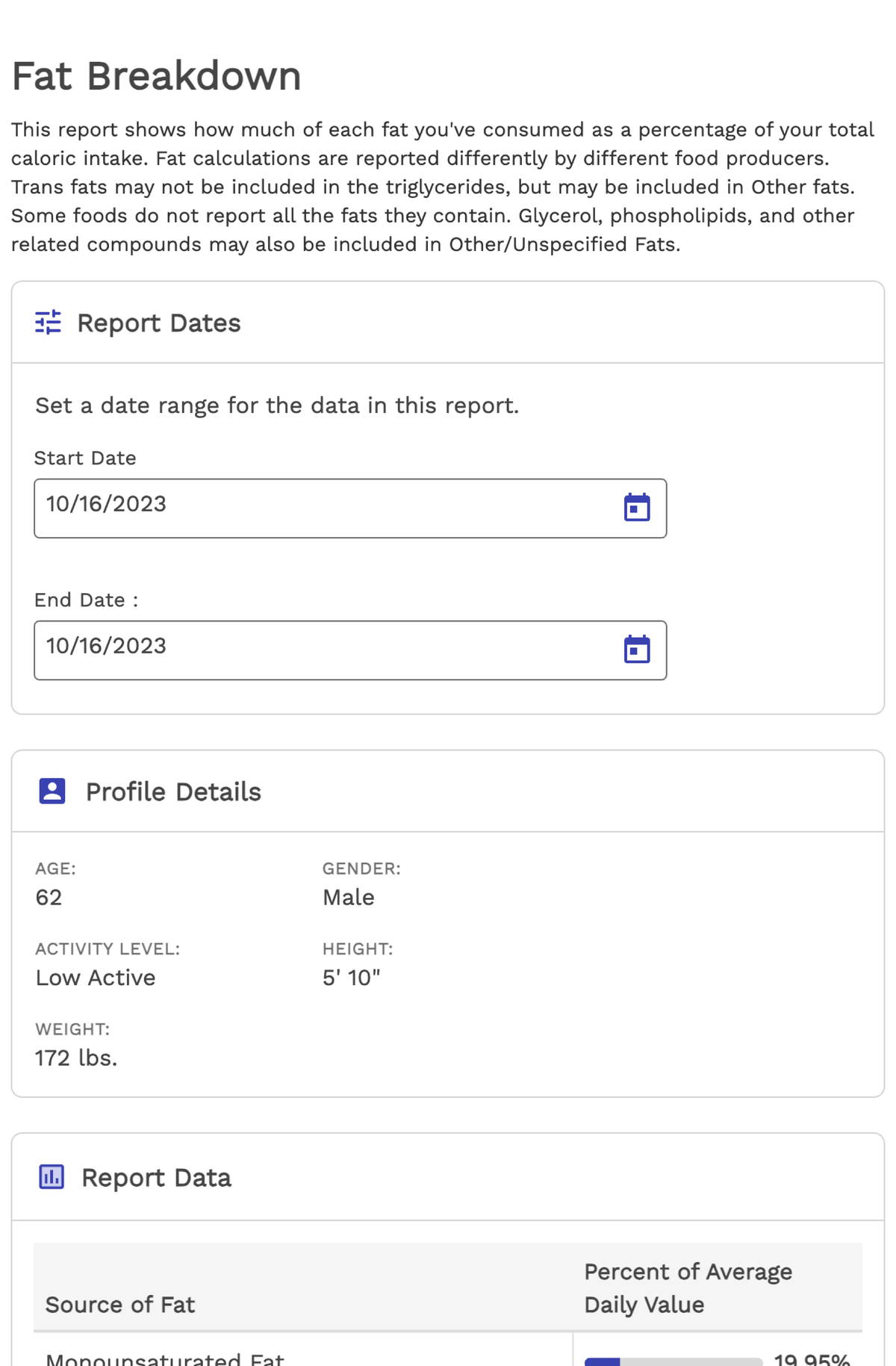896x1366 pixels.
Task: Click the Source of Fat column header
Action: pos(120,1304)
